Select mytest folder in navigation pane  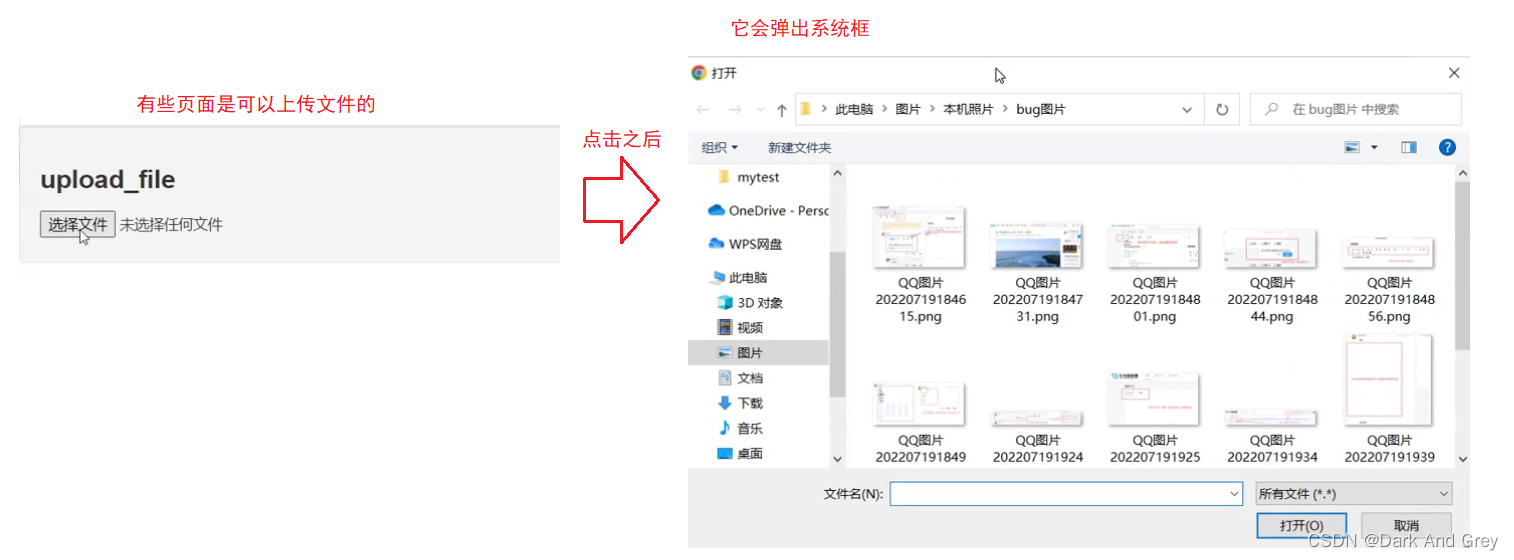pyautogui.click(x=757, y=178)
